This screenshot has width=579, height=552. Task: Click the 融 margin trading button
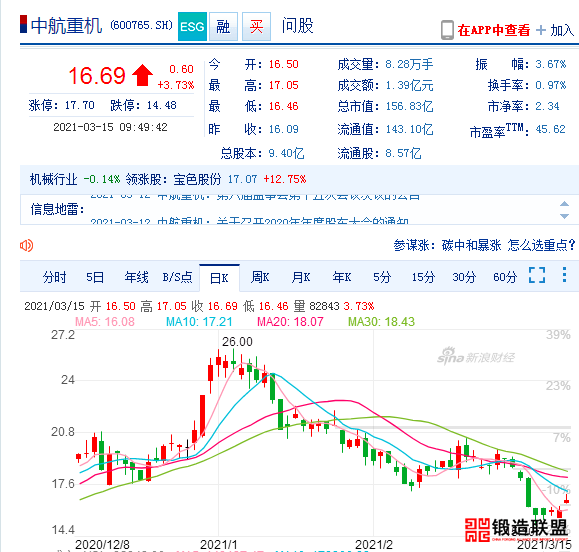point(223,26)
